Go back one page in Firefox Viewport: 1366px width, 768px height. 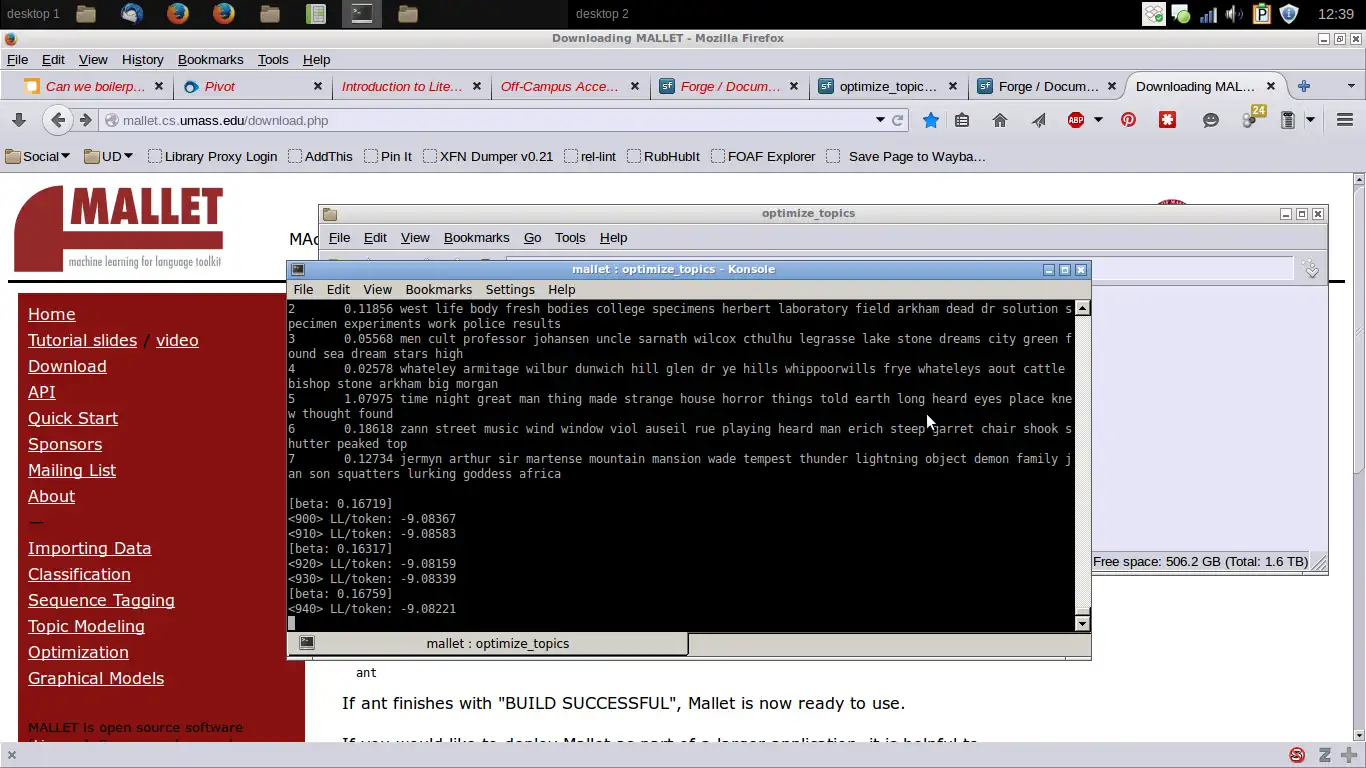58,120
